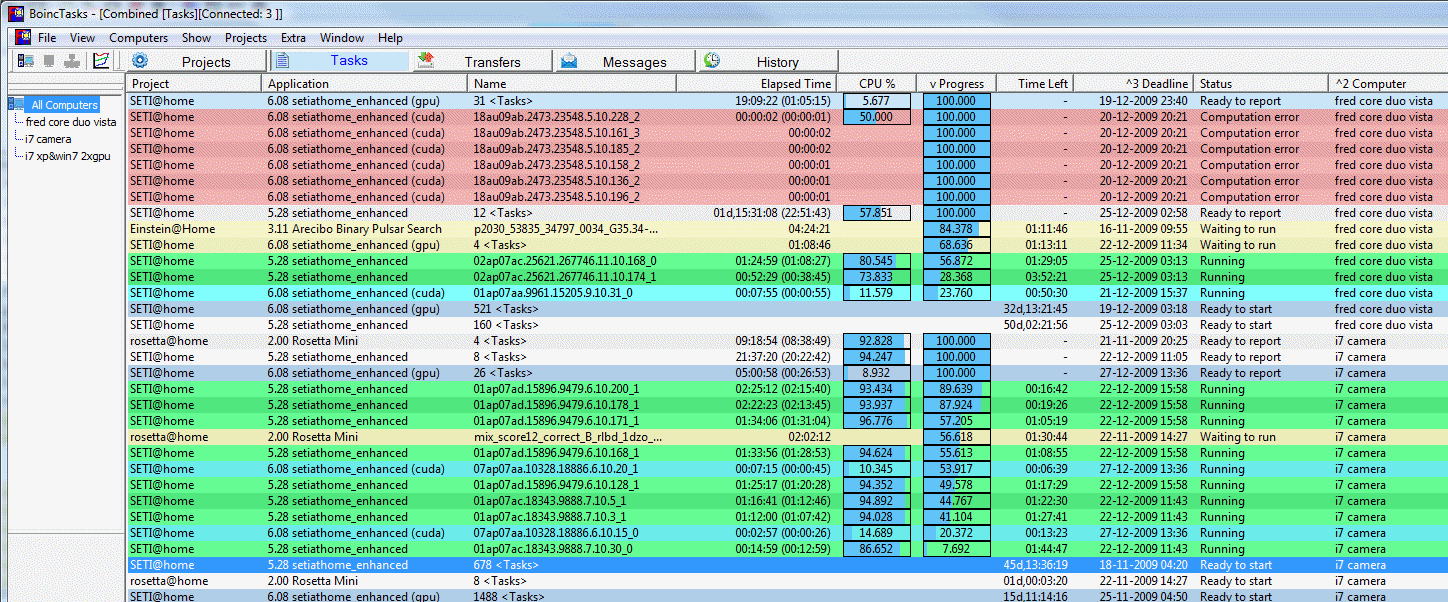Screen dimensions: 1448x602
Task: Expand the 160 <Tasks> group row
Action: [x=787, y=325]
